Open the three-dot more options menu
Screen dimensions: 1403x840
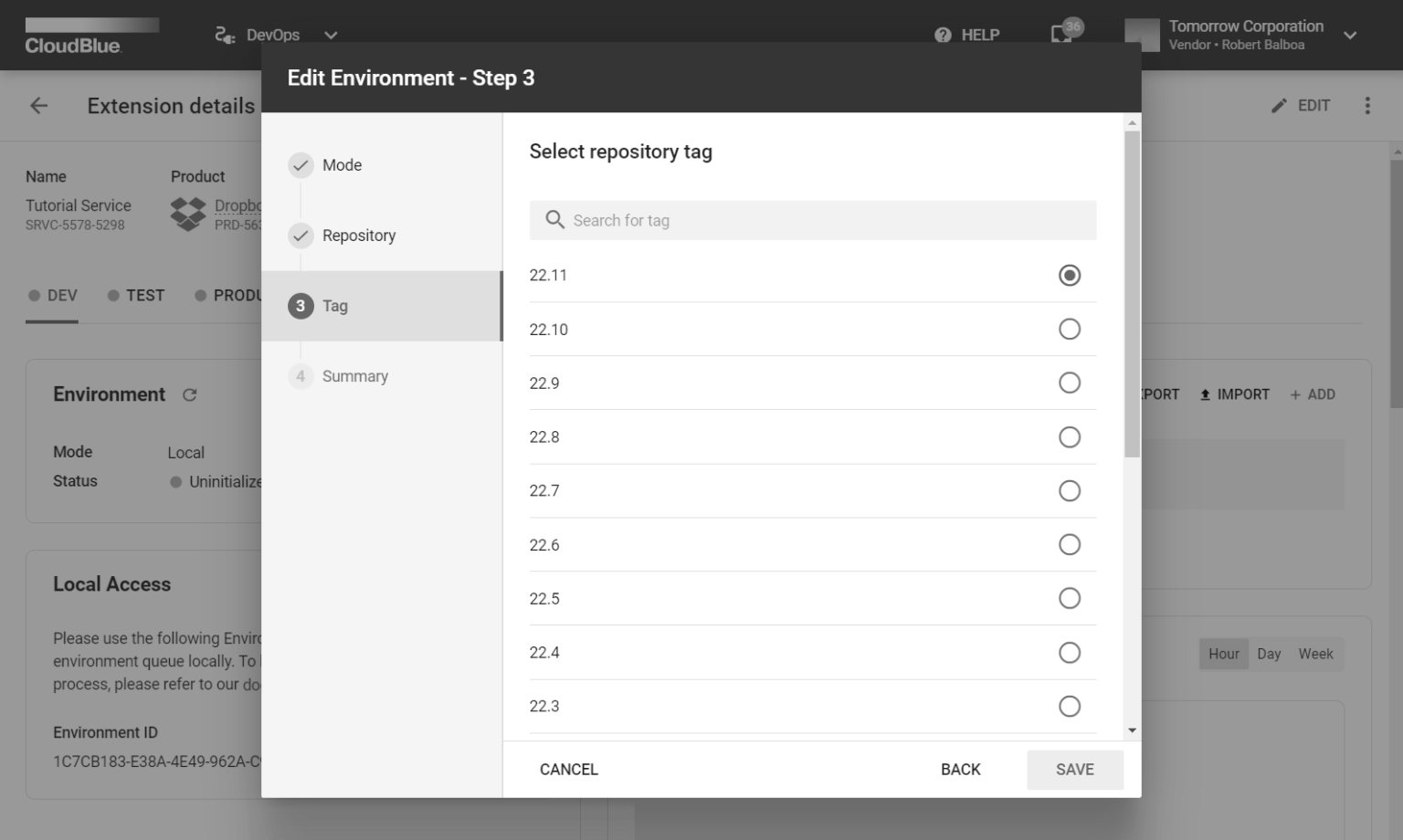pyautogui.click(x=1367, y=106)
